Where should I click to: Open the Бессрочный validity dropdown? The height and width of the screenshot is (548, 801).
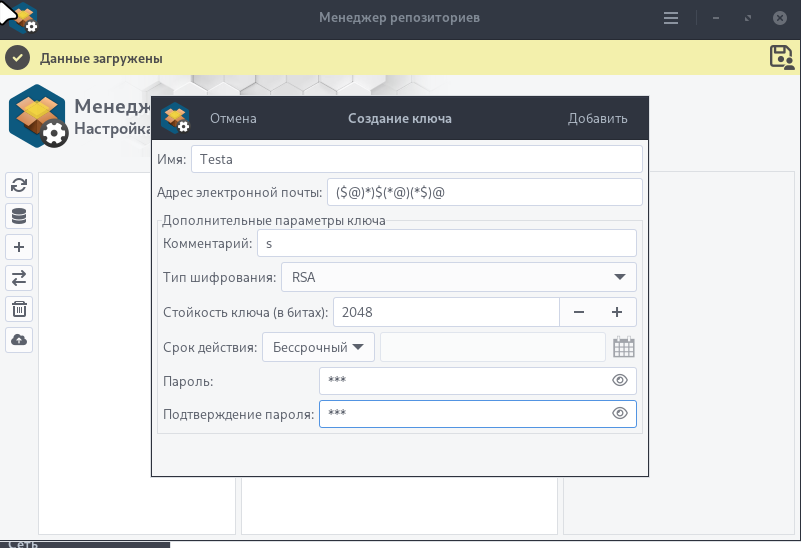point(318,347)
